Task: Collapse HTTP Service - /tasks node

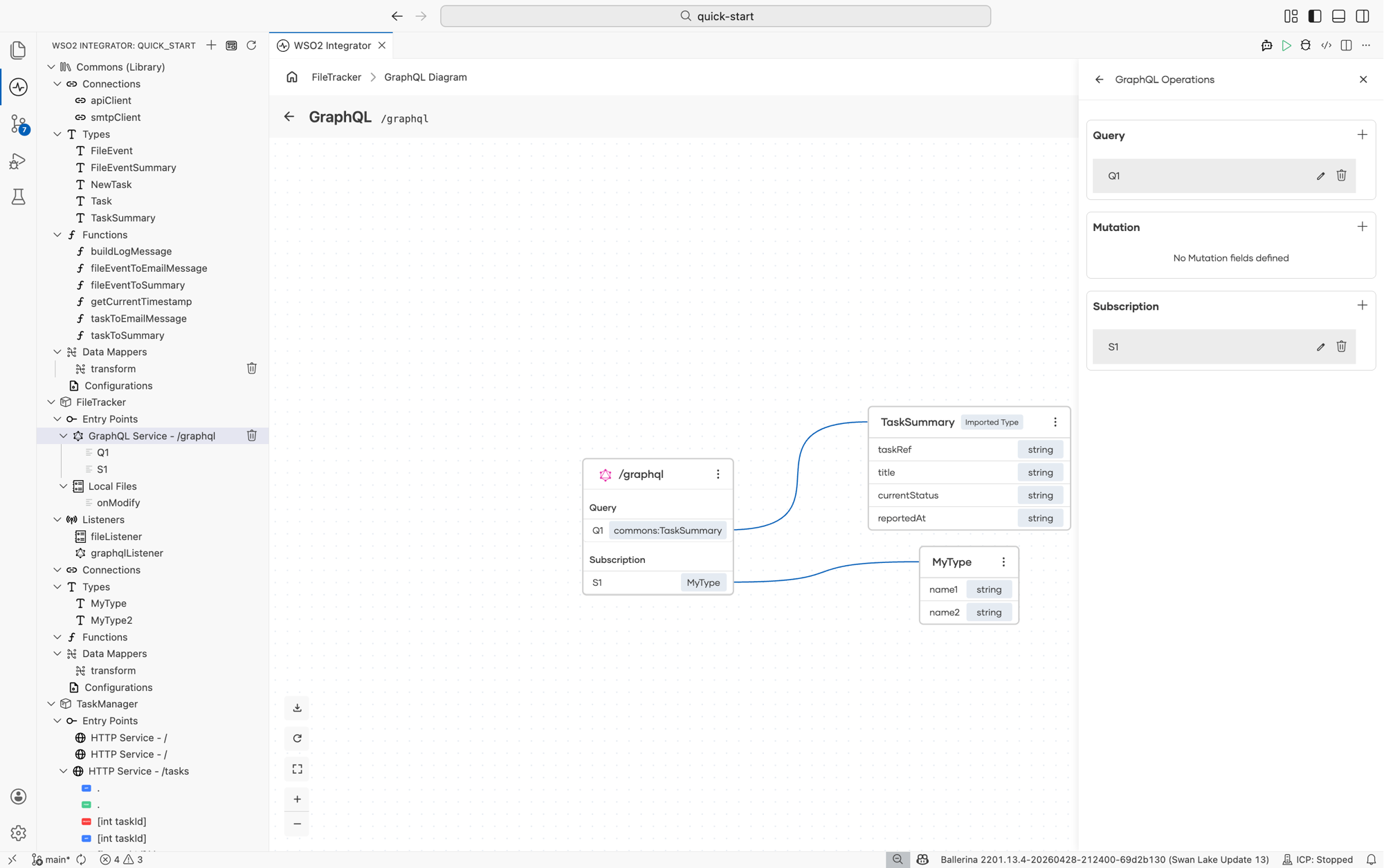Action: 64,771
